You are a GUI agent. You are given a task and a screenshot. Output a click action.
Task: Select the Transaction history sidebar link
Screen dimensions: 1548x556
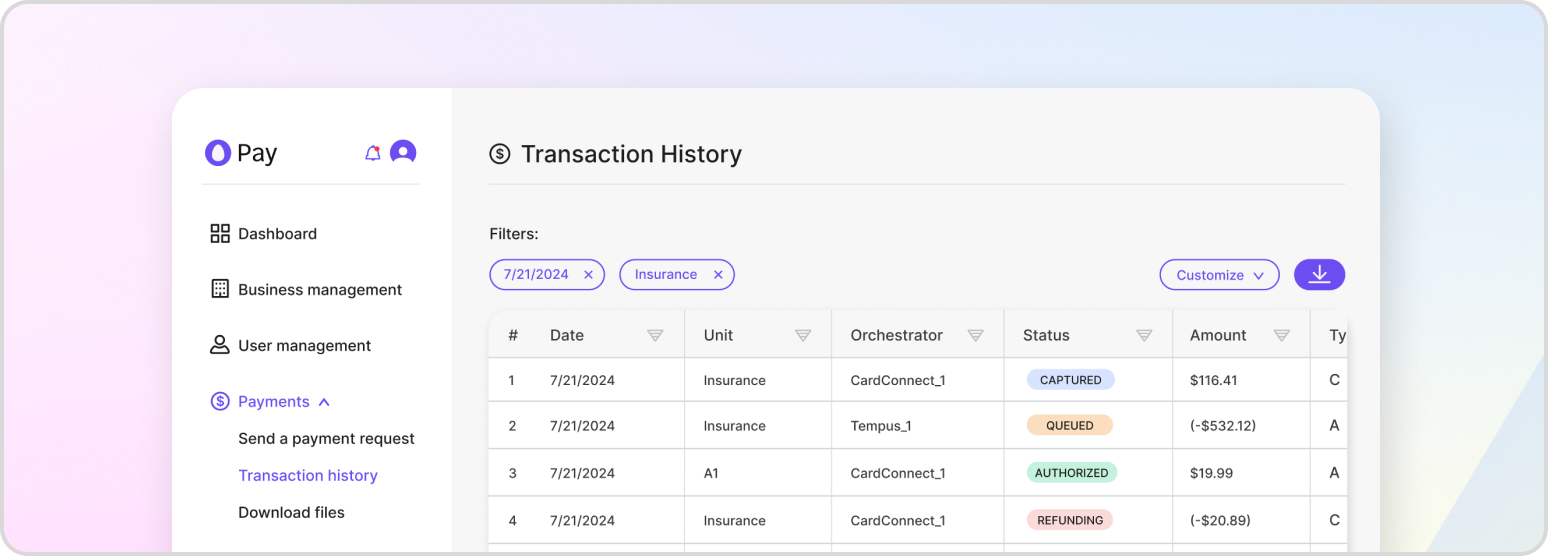point(308,476)
